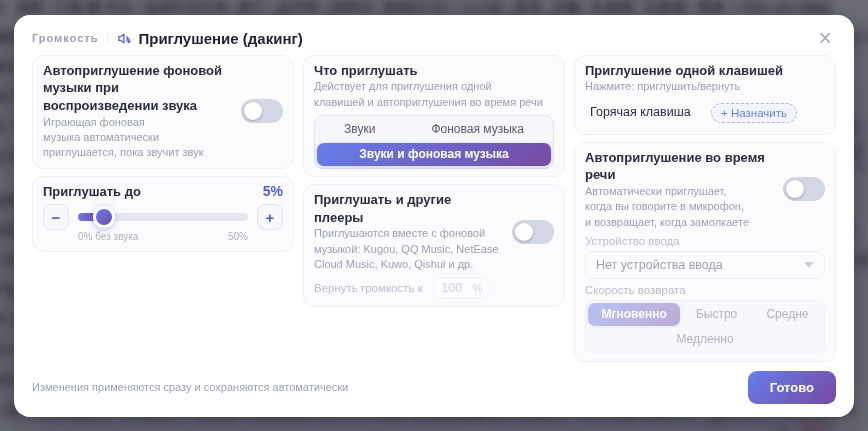Click the autosave notice text at bottom
The image size is (868, 431).
(x=190, y=388)
